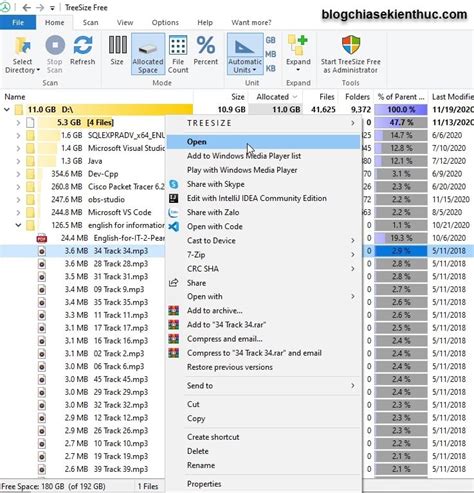Viewport: 474px width, 493px height.
Task: Click the Stop Scan icon
Action: [55, 45]
